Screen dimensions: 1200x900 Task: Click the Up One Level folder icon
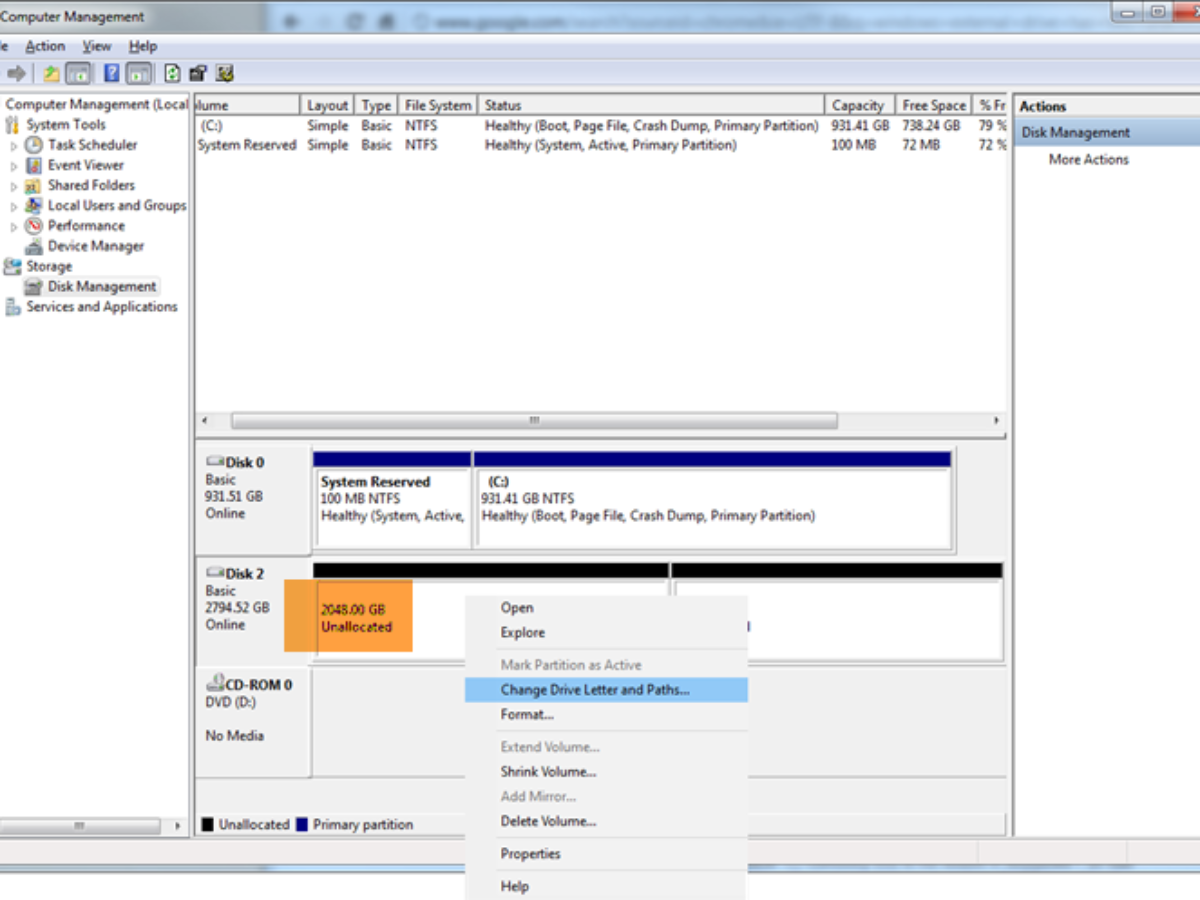click(51, 73)
